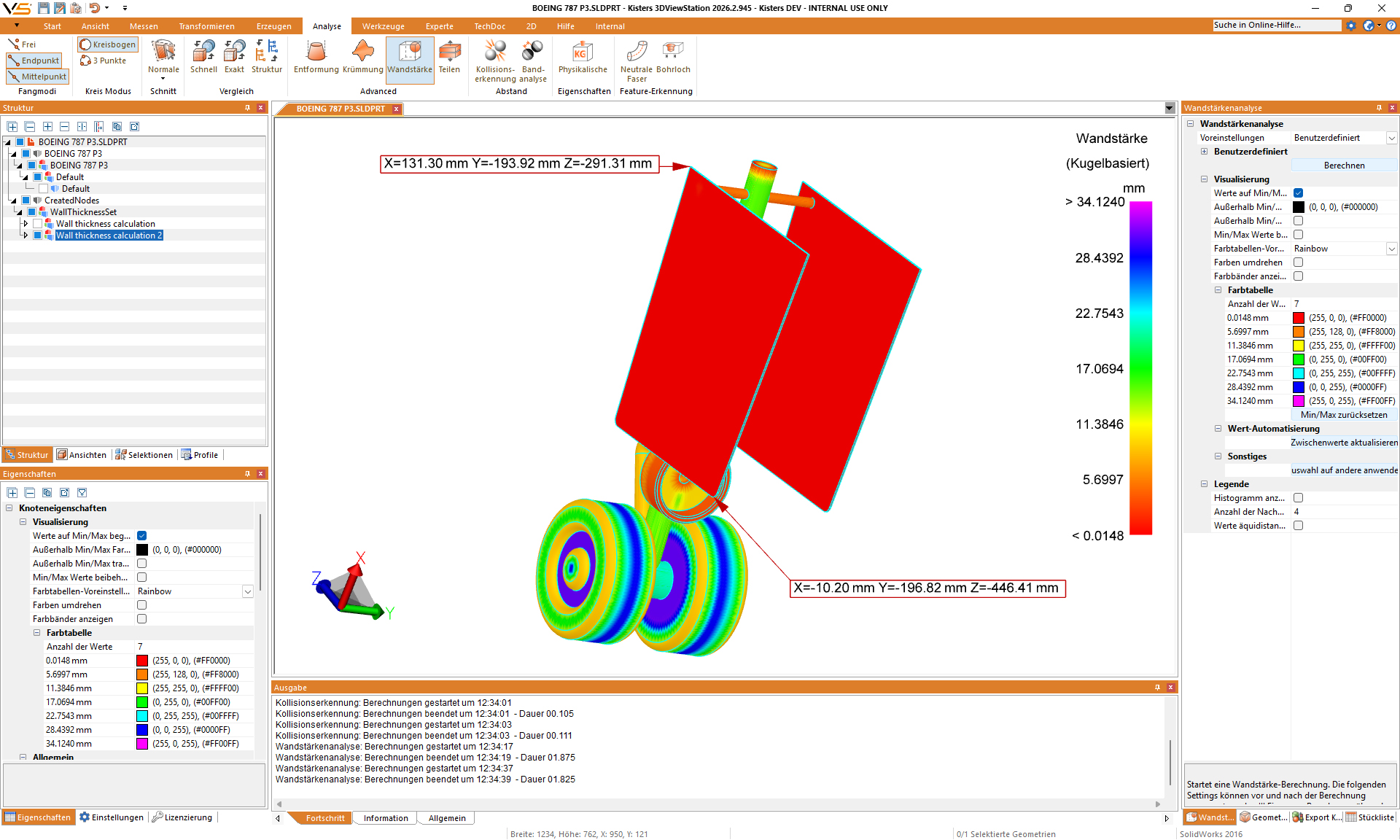
Task: Click magenta 34.1240 mm swatch in Eigenschaften
Action: pos(142,744)
